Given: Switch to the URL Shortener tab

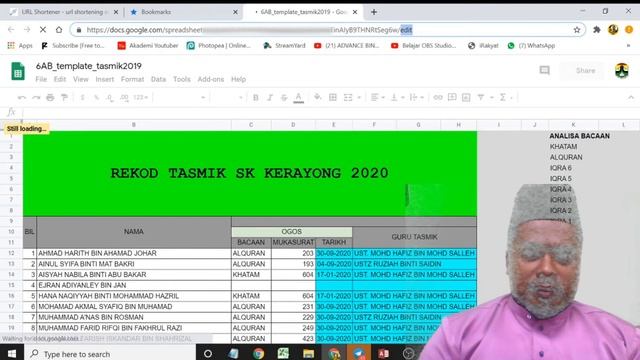Looking at the screenshot, I should 64,12.
